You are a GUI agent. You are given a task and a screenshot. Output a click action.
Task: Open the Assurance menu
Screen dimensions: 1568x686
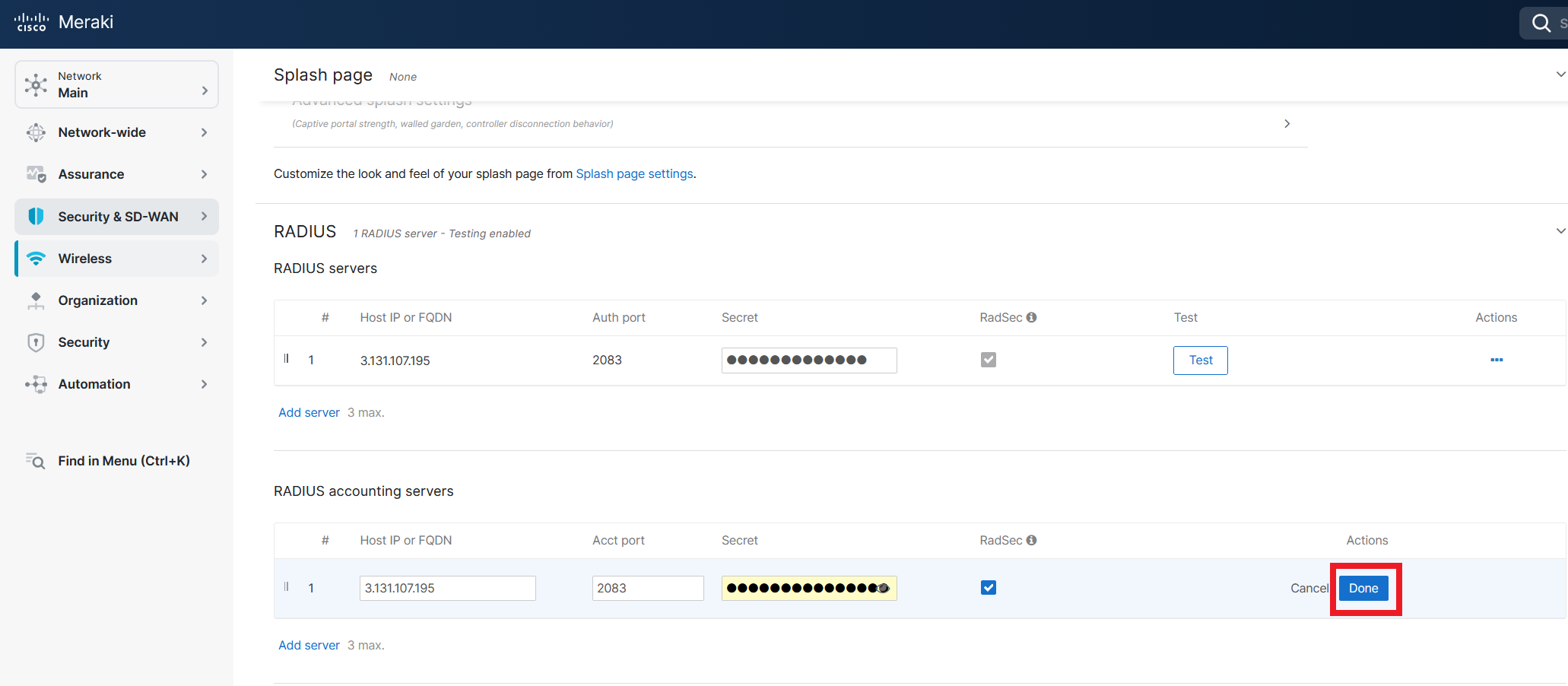(x=116, y=174)
